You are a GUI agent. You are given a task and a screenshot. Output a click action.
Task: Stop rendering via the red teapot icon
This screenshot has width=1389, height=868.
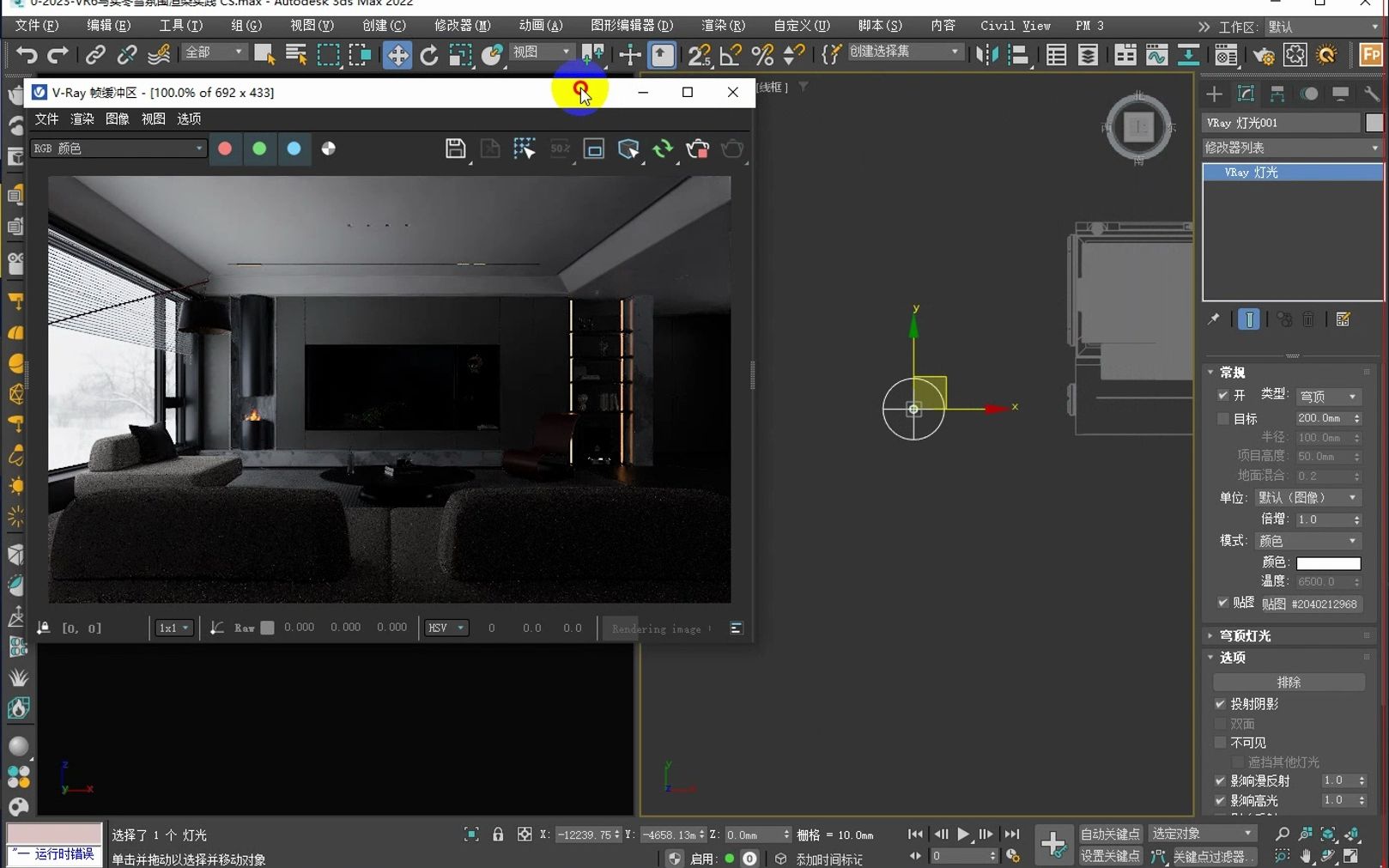pos(698,149)
